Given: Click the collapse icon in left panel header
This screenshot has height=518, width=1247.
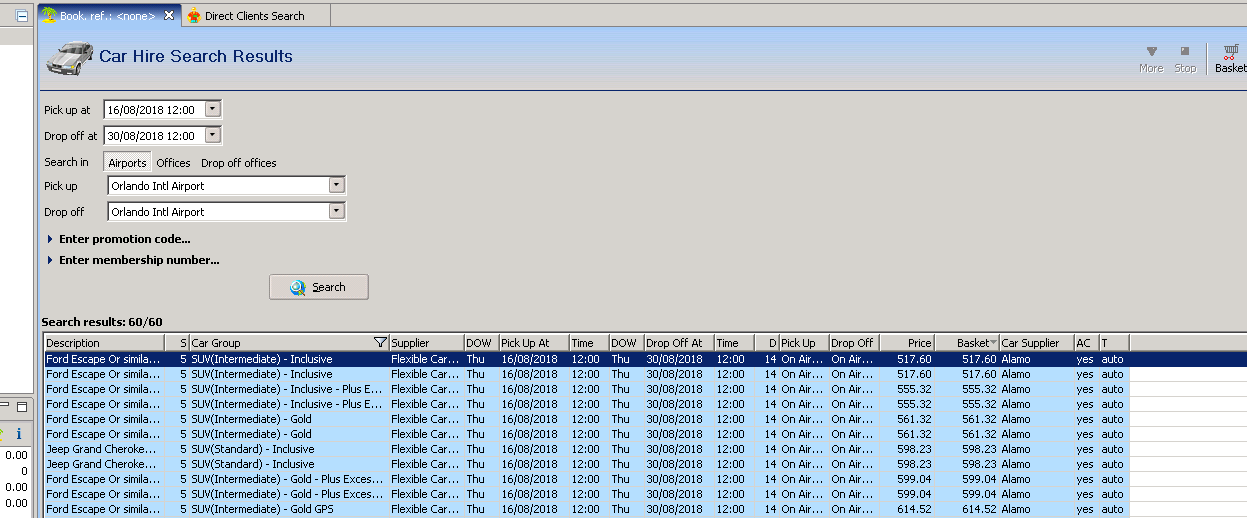Looking at the screenshot, I should click(21, 16).
